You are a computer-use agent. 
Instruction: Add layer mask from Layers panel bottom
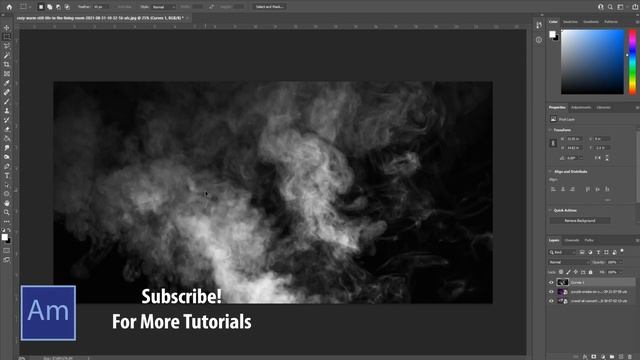pyautogui.click(x=594, y=357)
